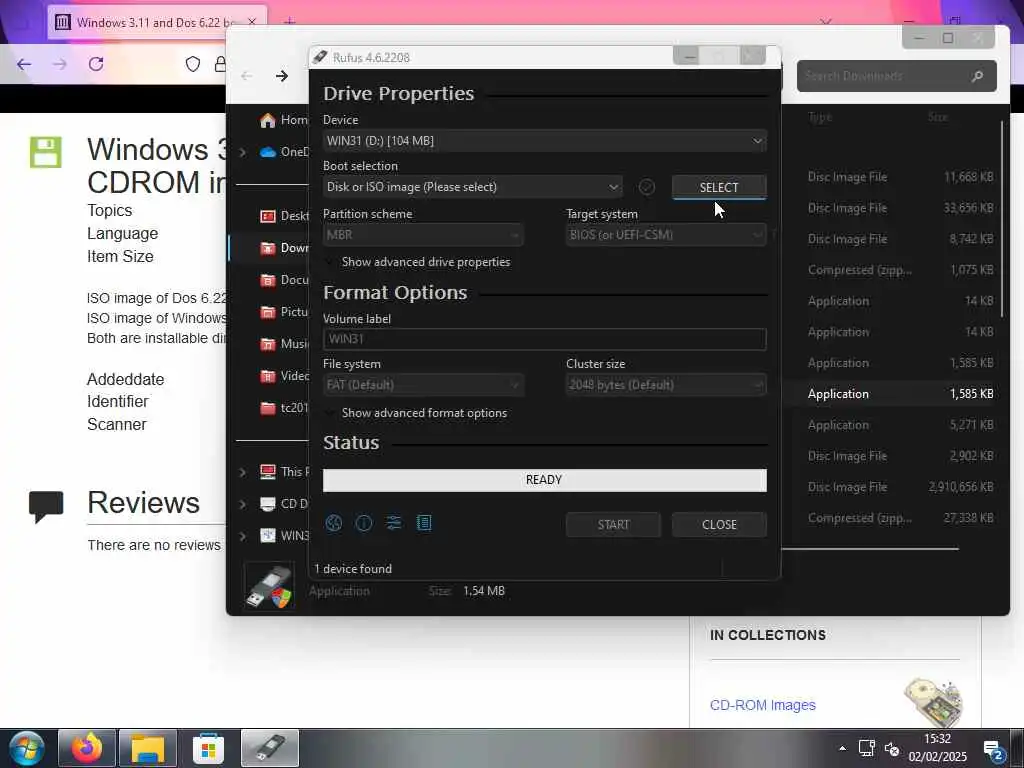The image size is (1024, 768).
Task: Click the WIN31 drive icon in sidebar
Action: click(268, 536)
